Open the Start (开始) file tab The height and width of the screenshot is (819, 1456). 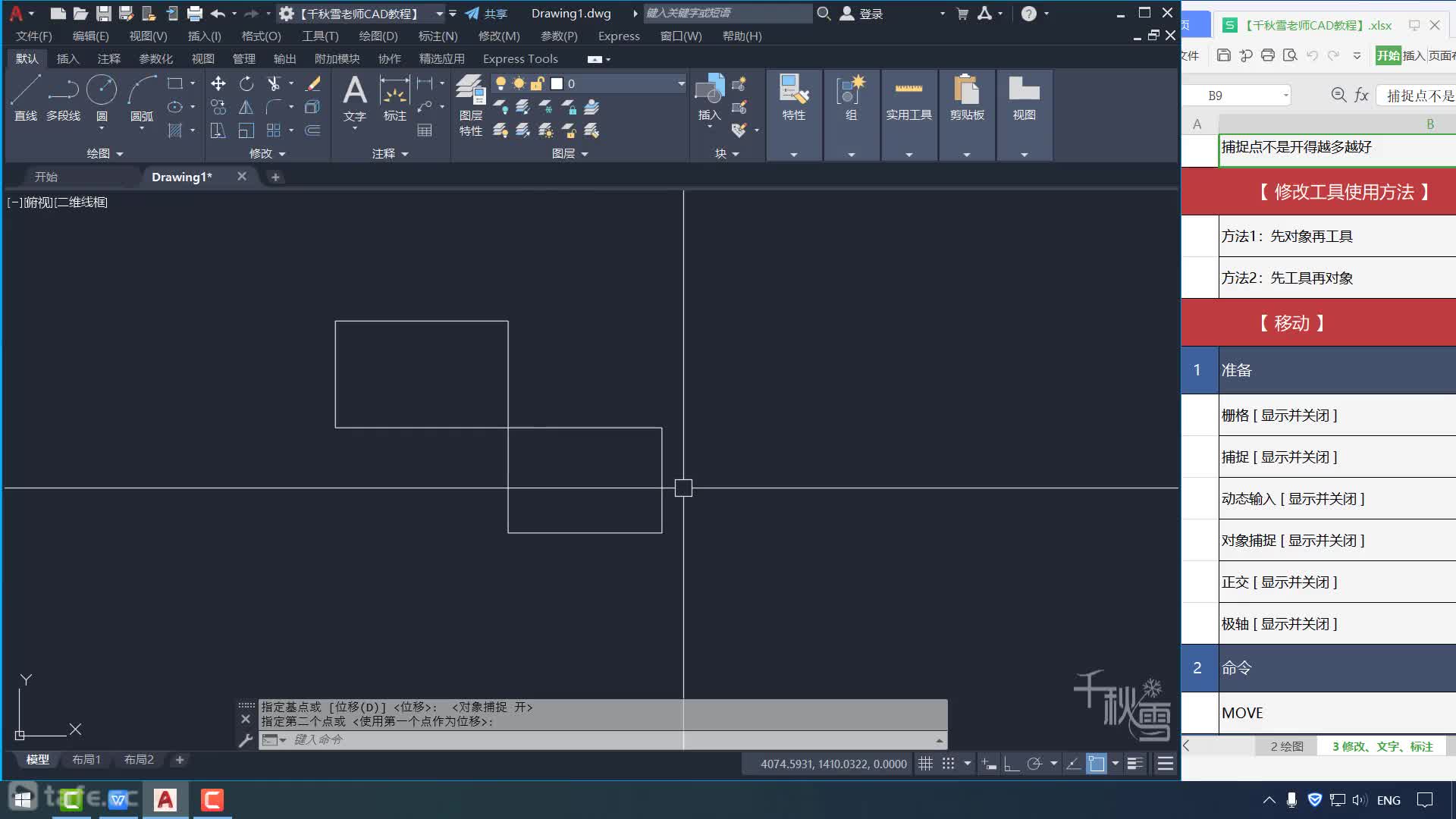(46, 177)
